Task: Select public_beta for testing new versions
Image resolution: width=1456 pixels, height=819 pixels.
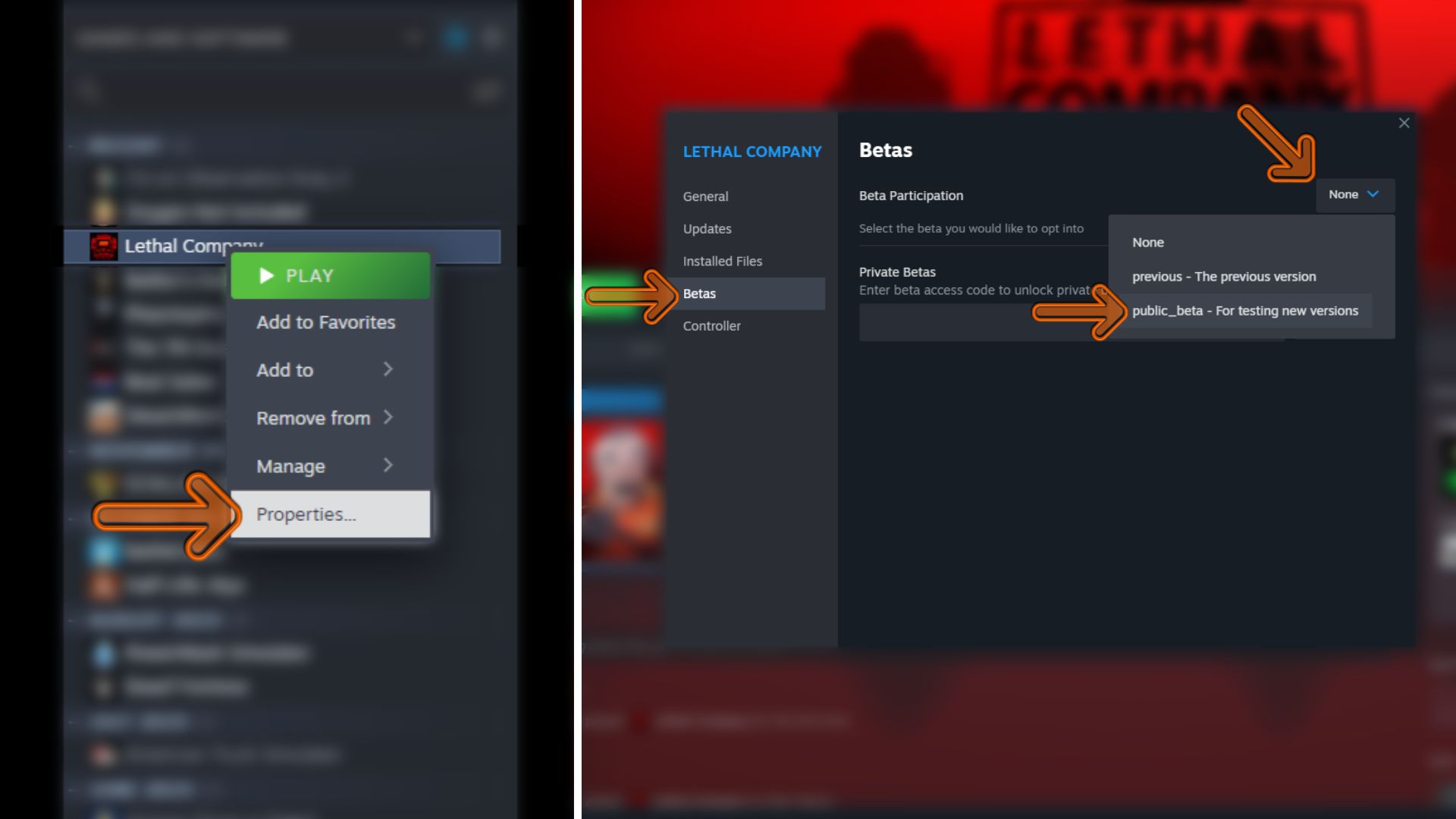Action: coord(1244,309)
